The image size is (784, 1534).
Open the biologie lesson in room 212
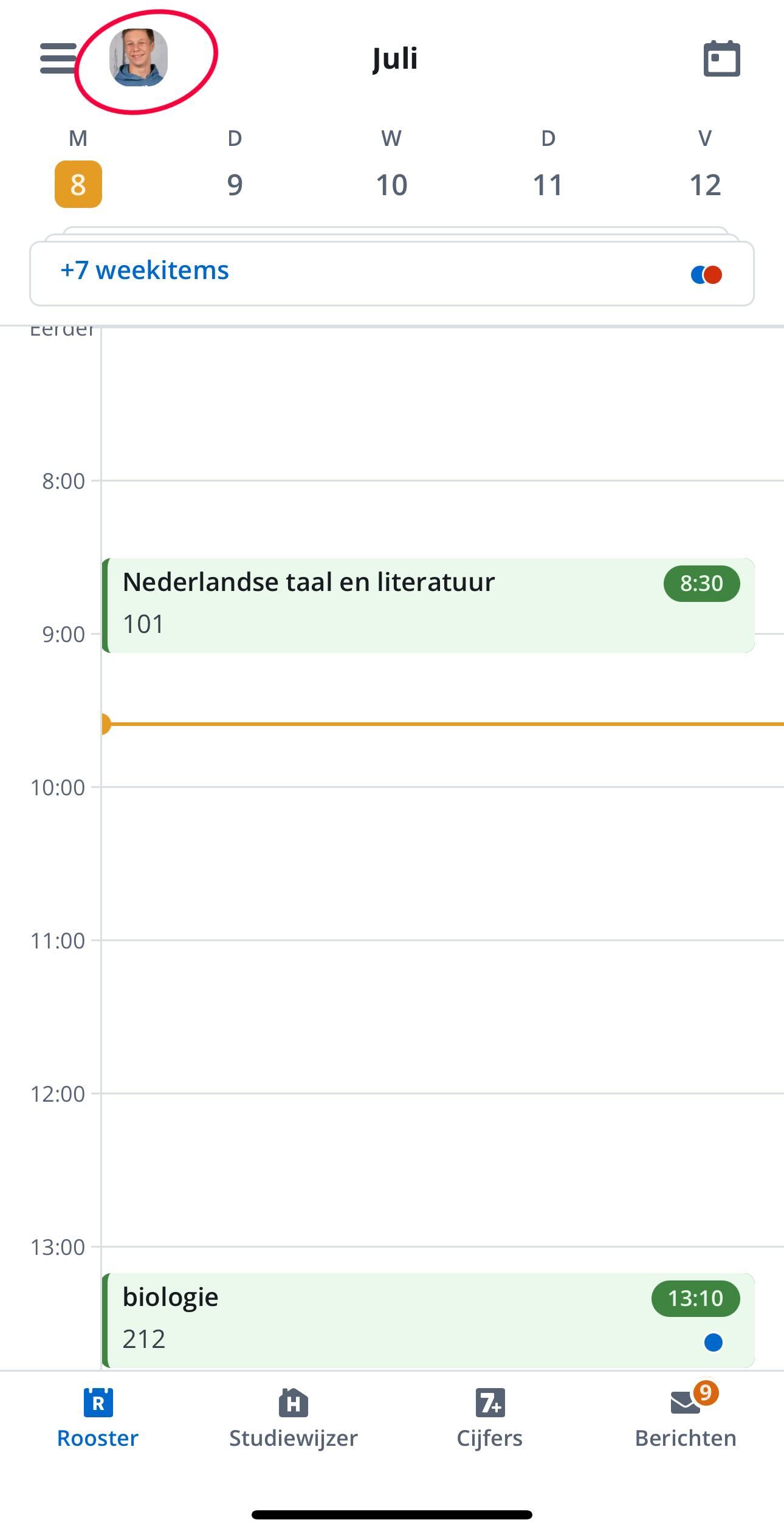point(428,1320)
